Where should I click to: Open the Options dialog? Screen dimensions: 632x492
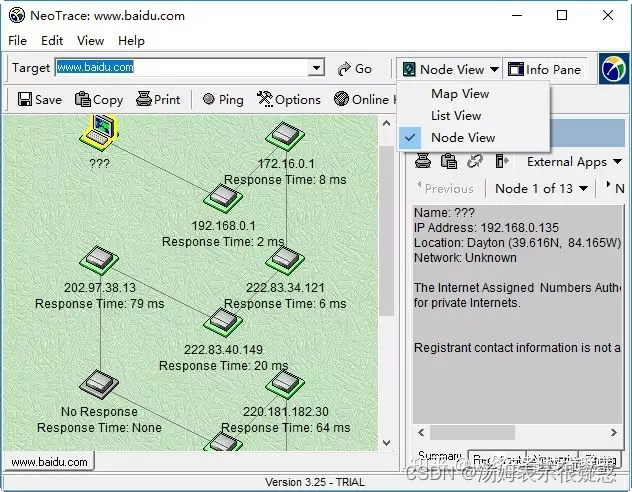click(x=289, y=99)
